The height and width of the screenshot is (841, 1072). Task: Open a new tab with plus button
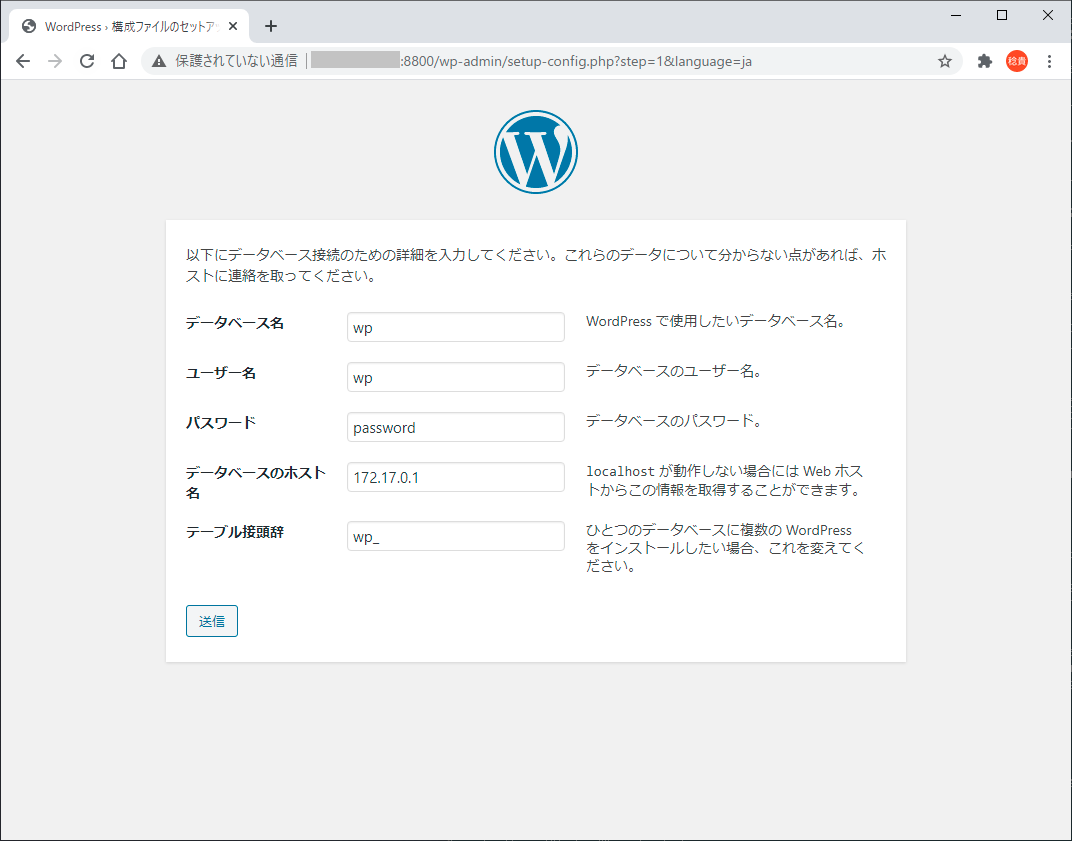click(x=271, y=26)
